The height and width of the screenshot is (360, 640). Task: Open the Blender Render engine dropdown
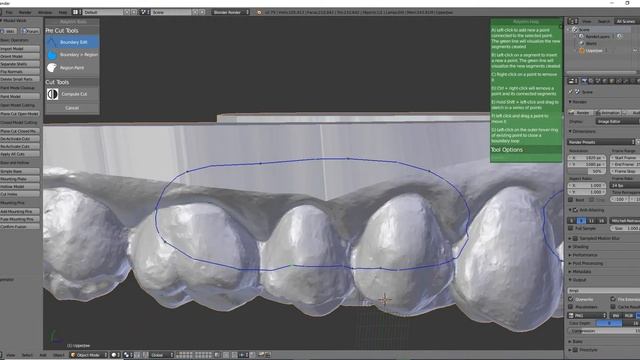pos(231,12)
